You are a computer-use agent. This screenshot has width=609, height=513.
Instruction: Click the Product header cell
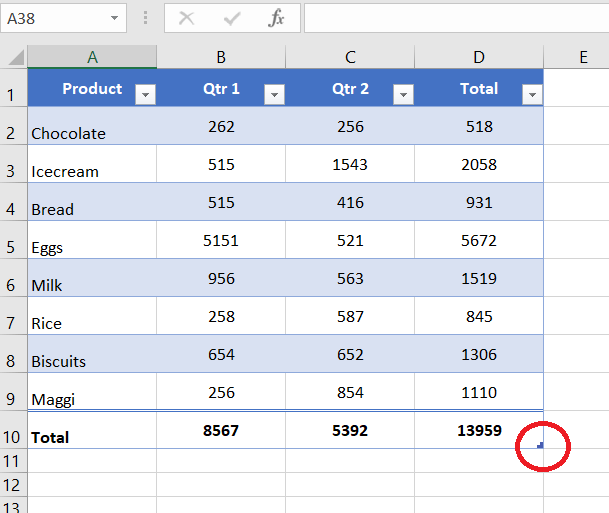click(x=92, y=89)
